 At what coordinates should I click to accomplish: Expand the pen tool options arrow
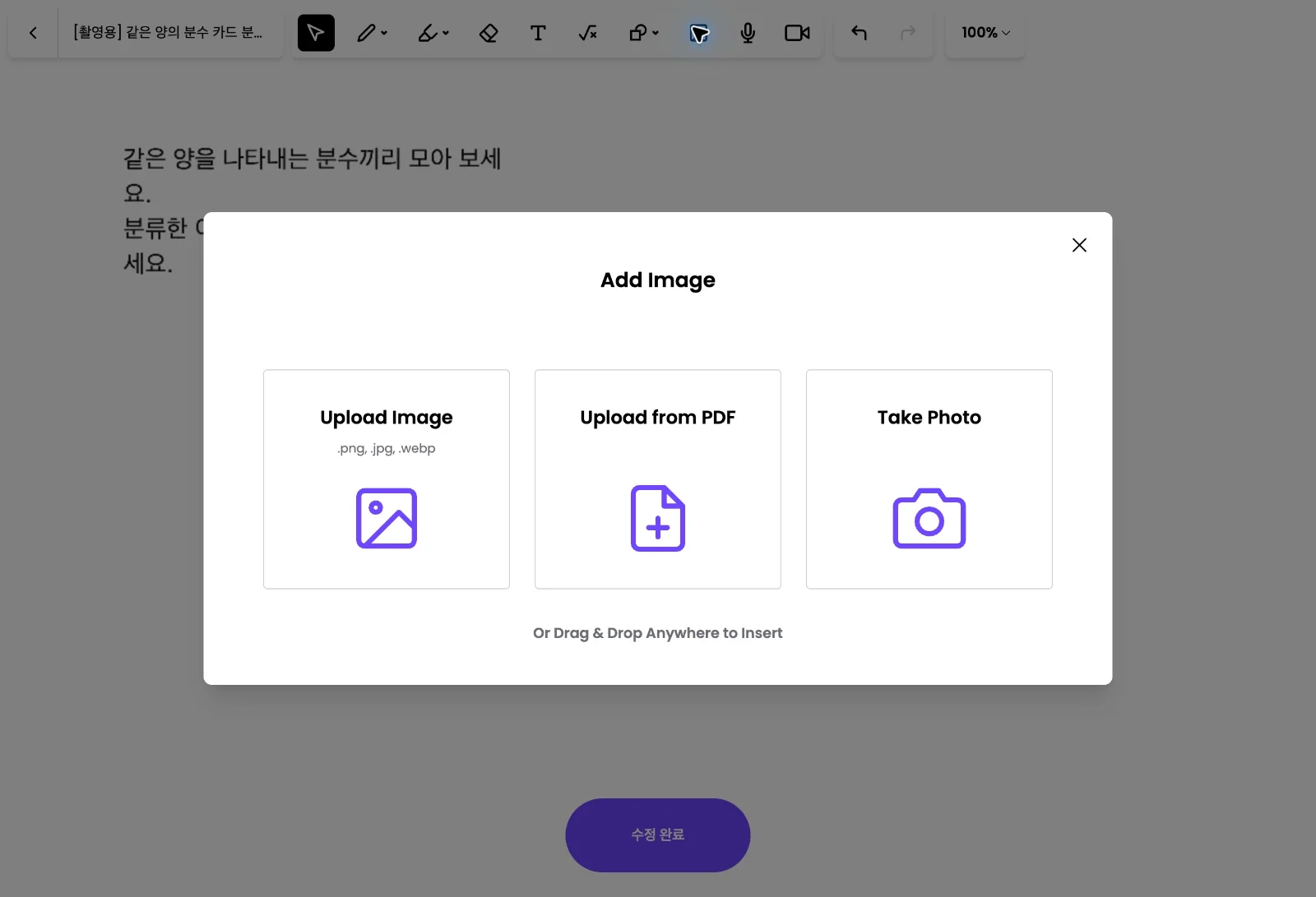[384, 33]
